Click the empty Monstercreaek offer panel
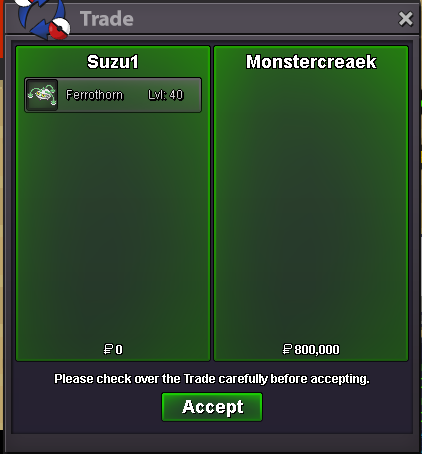The image size is (422, 454). pos(311,207)
